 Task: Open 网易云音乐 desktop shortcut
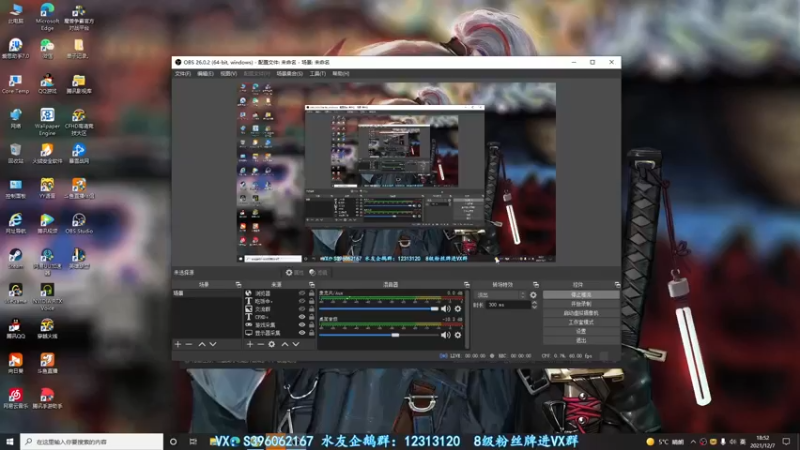pos(15,398)
